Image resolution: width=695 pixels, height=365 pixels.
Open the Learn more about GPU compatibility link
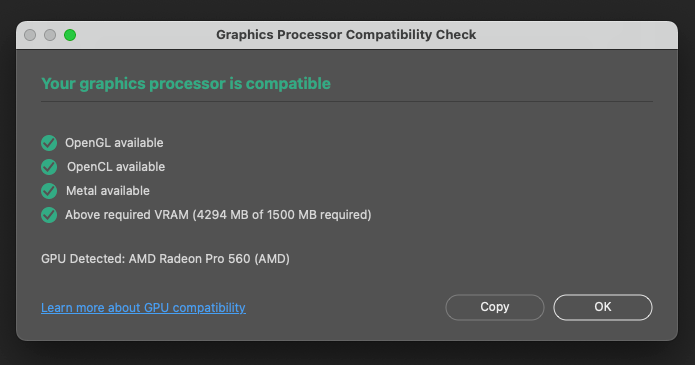[143, 307]
